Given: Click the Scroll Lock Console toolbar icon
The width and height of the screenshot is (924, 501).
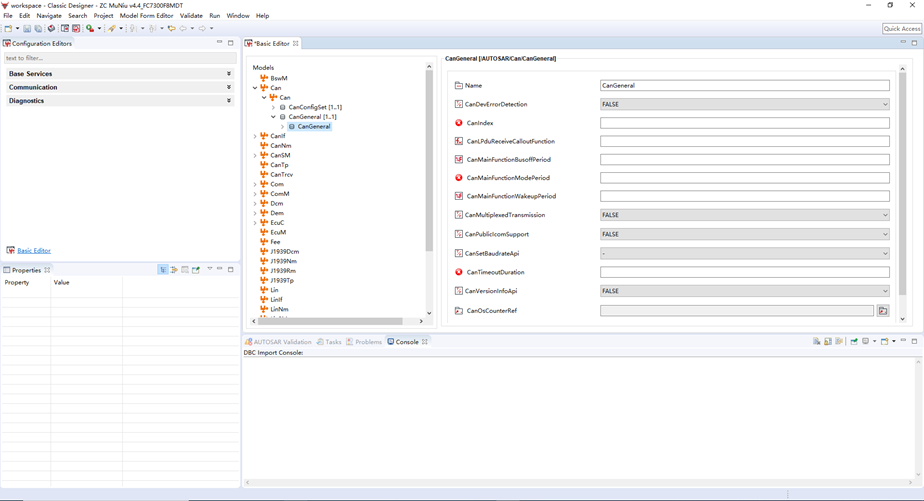Looking at the screenshot, I should point(828,341).
